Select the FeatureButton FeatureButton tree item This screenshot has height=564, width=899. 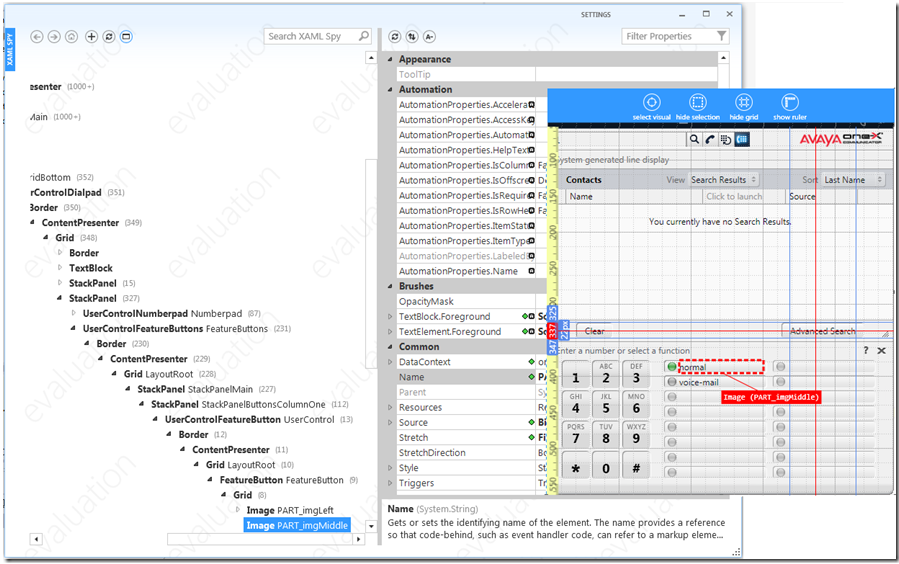282,480
